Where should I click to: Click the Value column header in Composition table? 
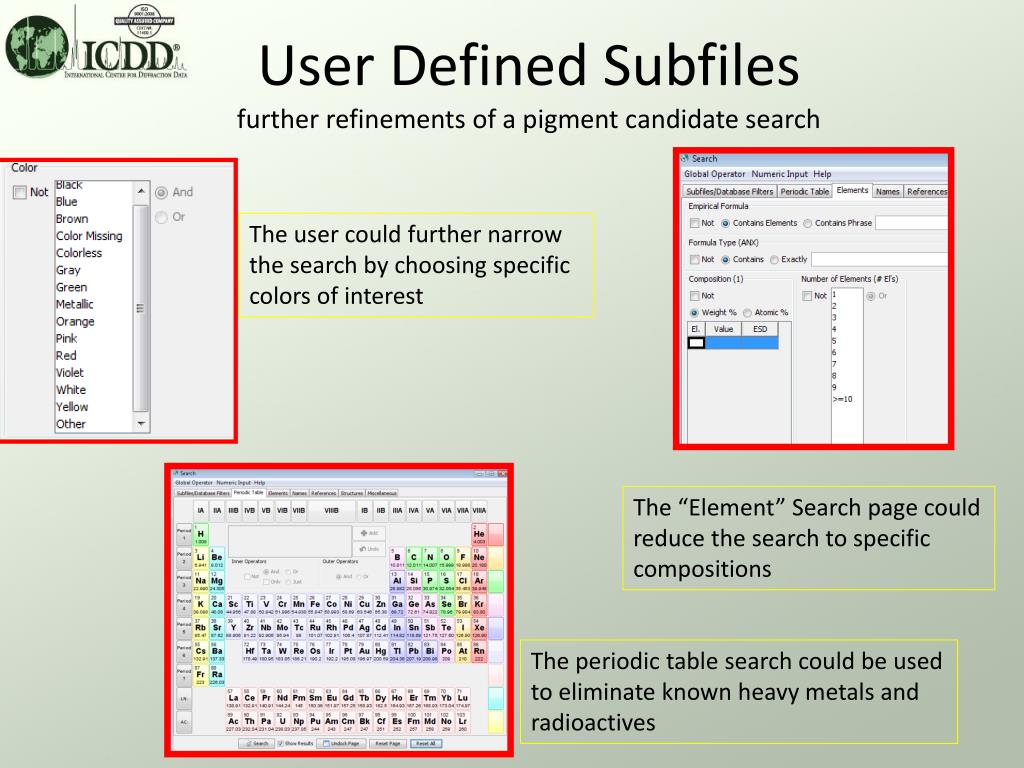[x=724, y=329]
